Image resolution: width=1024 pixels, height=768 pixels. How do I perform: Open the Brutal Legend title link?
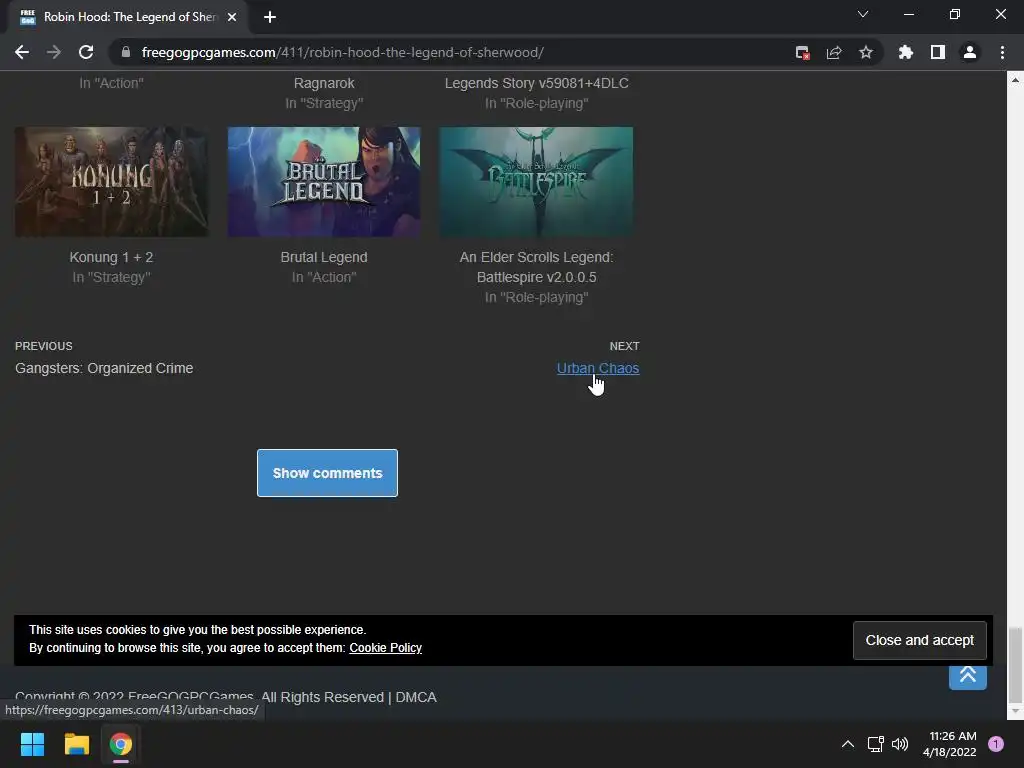point(324,257)
